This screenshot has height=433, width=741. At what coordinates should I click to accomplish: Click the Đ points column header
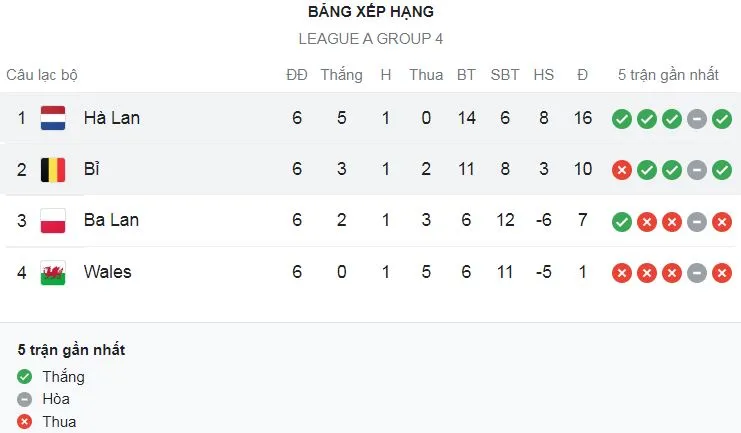pos(582,75)
